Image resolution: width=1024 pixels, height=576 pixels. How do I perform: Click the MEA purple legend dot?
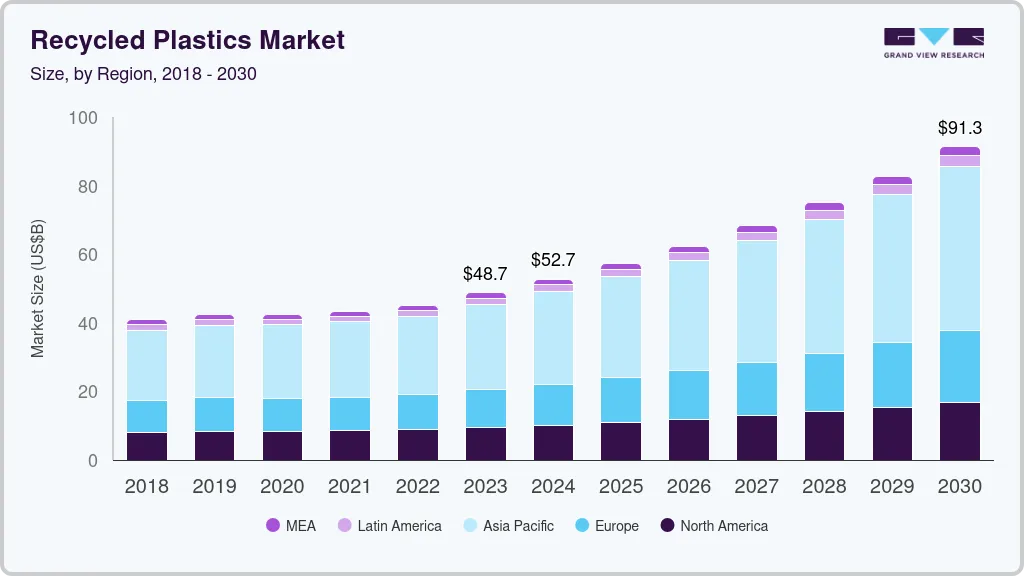tap(273, 525)
